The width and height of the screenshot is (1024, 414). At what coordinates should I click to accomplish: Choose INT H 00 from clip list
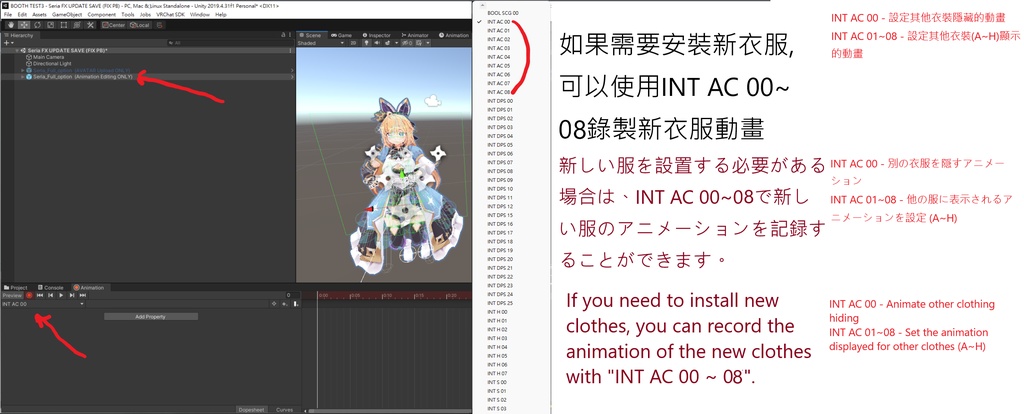[x=497, y=312]
